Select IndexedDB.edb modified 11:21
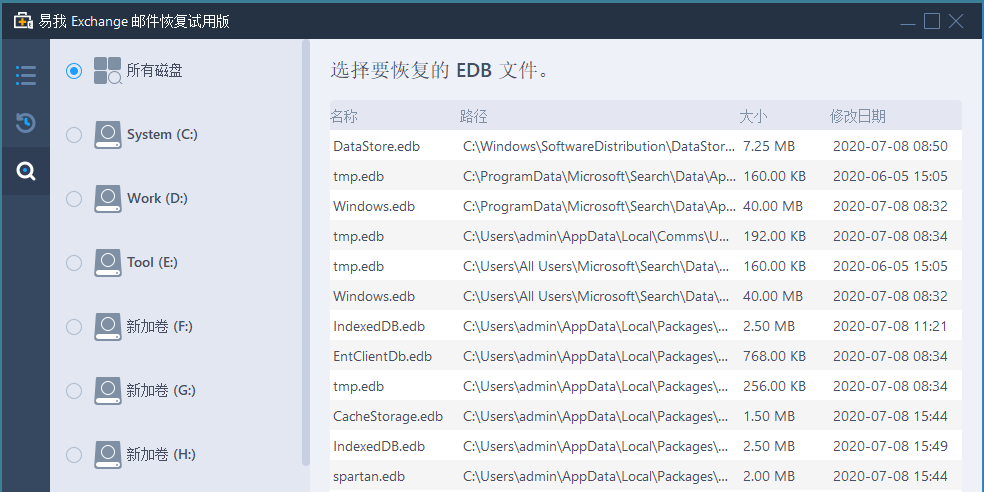 (646, 326)
